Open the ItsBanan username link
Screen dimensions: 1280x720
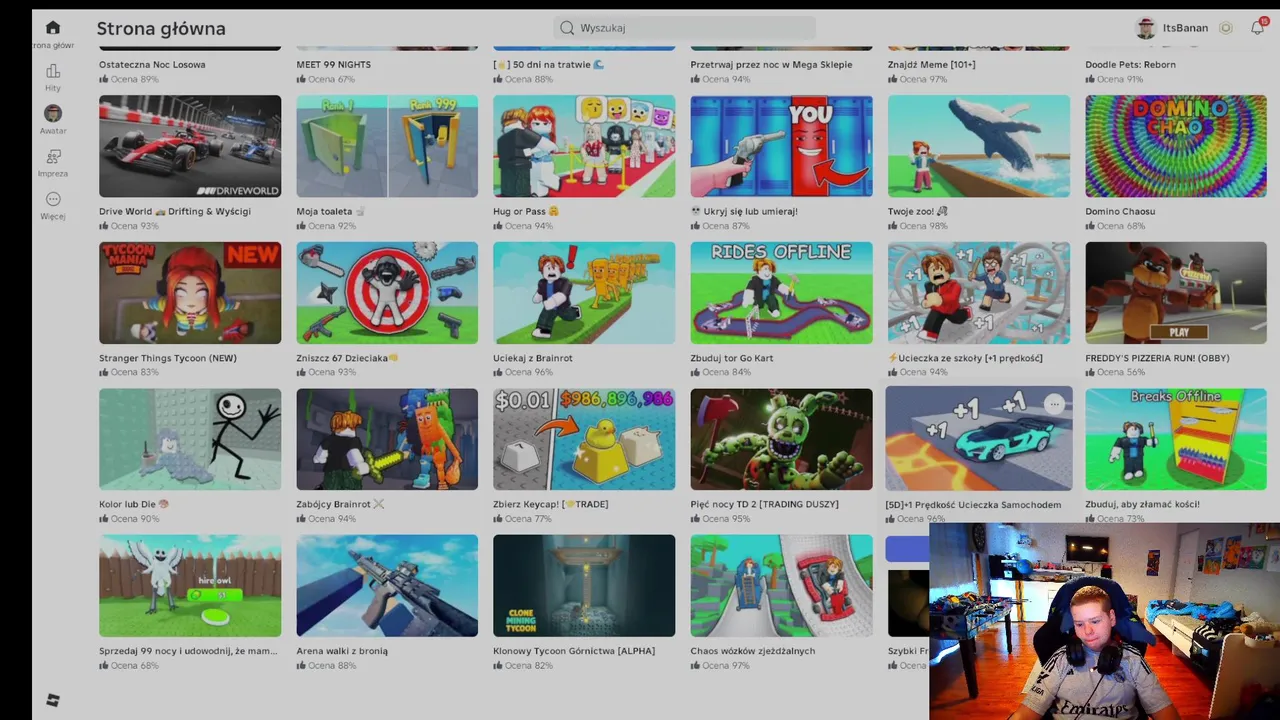pos(1185,28)
